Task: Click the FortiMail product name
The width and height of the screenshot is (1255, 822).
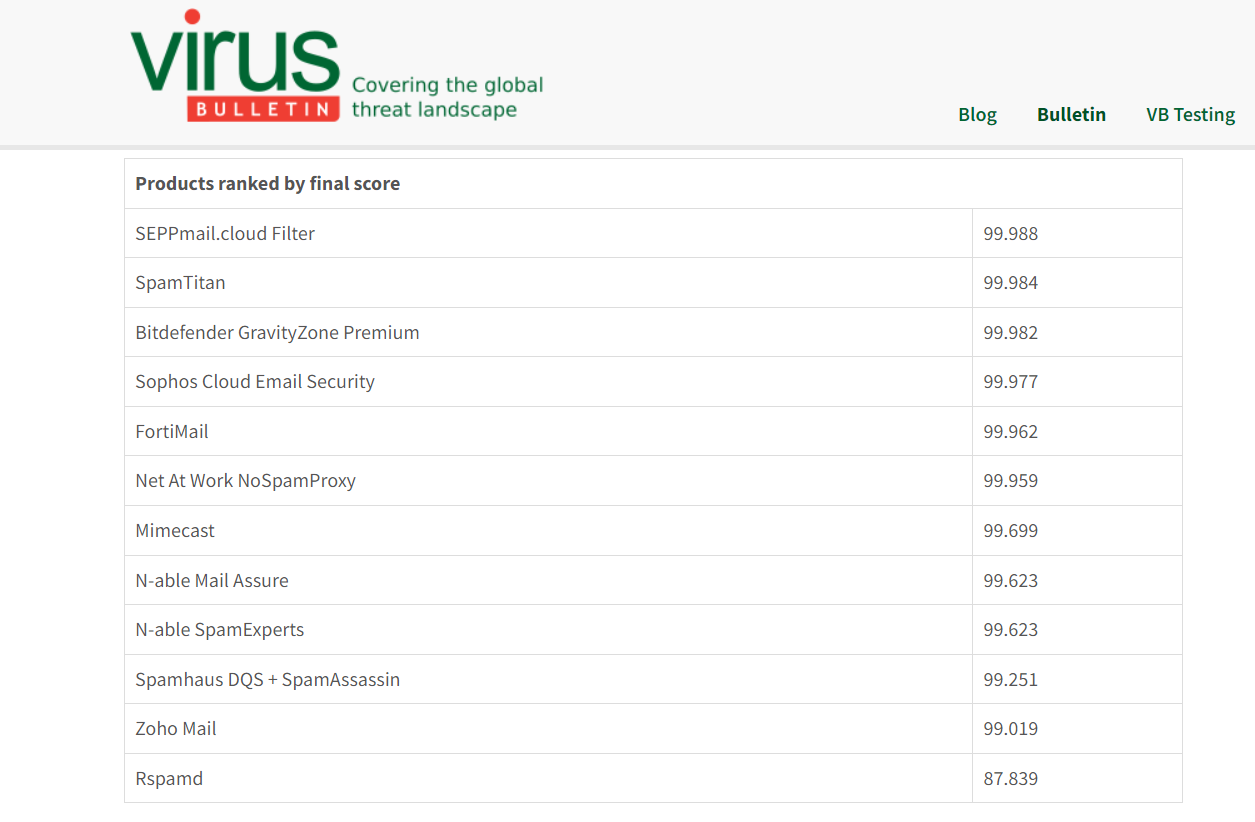Action: click(x=172, y=432)
